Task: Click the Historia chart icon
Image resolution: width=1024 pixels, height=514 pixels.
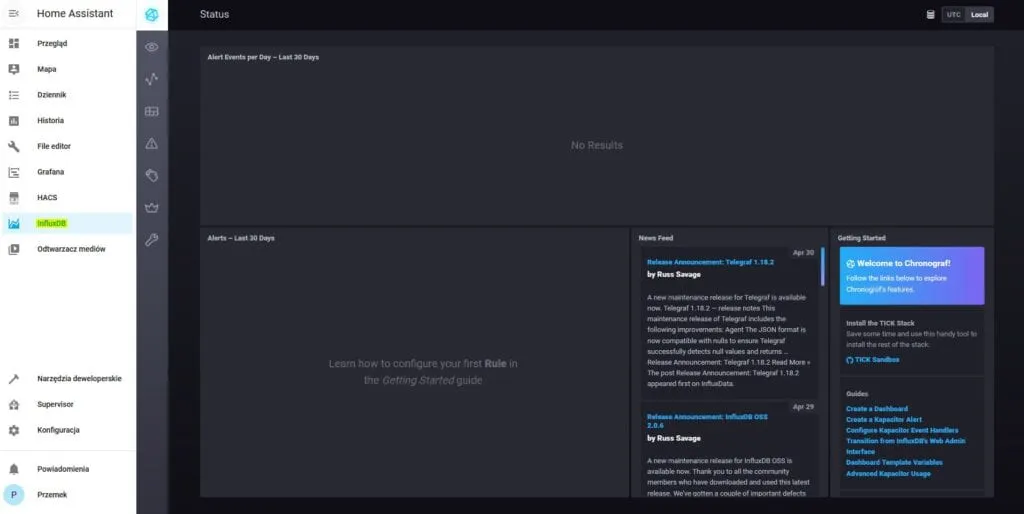Action: pos(14,121)
